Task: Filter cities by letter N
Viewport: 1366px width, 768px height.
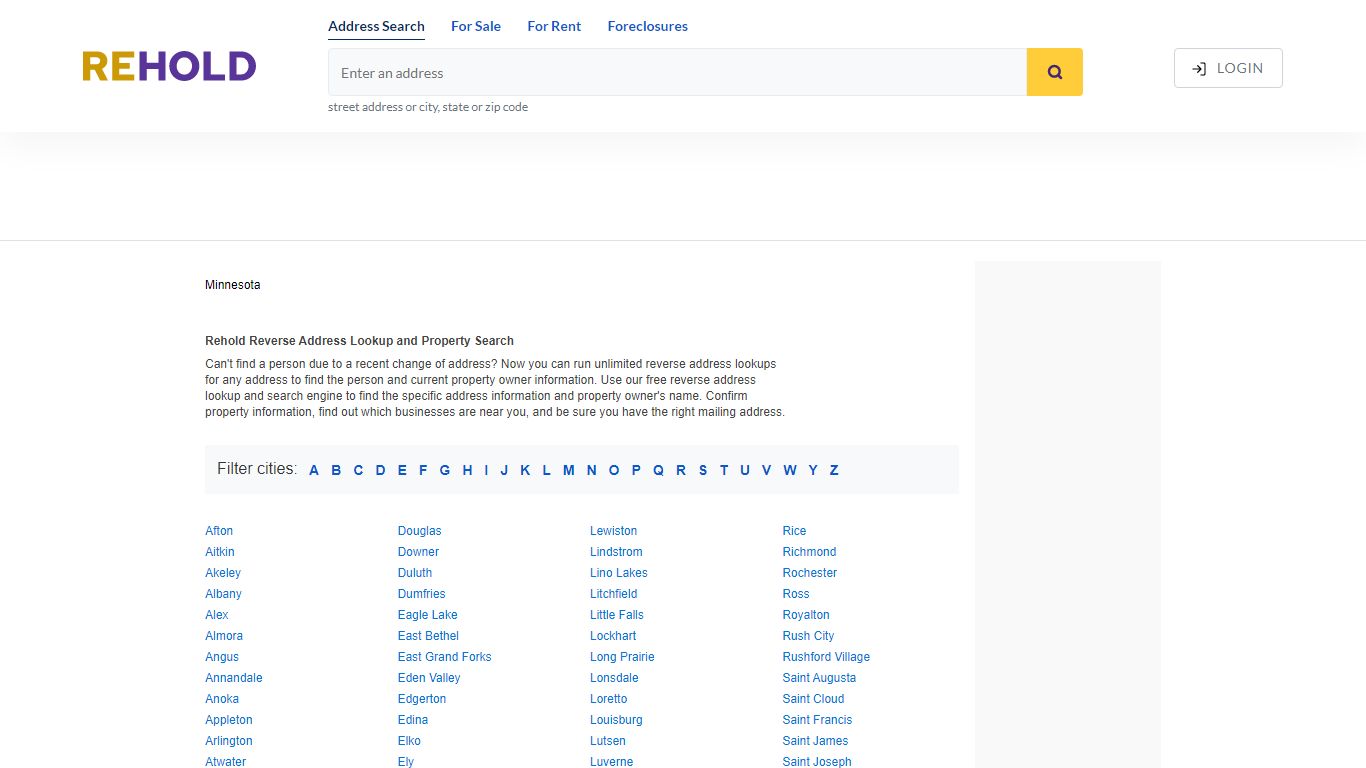Action: tap(591, 470)
